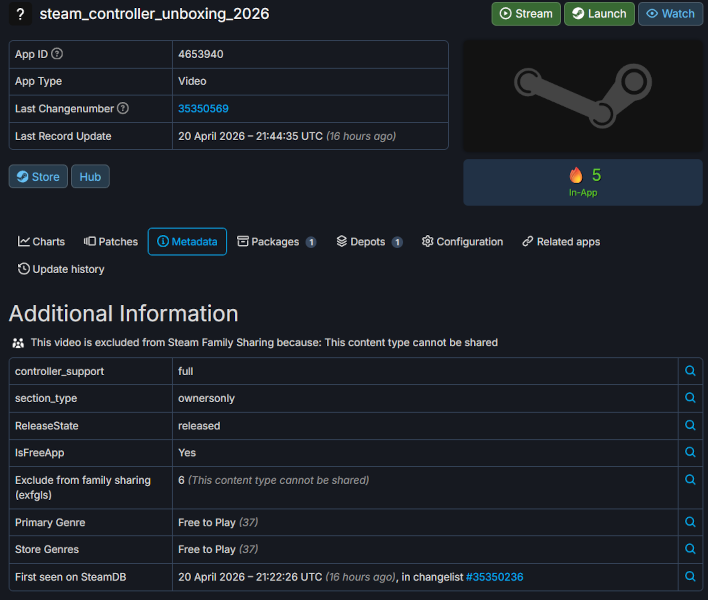Click search icon in controller_support row
The height and width of the screenshot is (600, 708).
pyautogui.click(x=690, y=371)
